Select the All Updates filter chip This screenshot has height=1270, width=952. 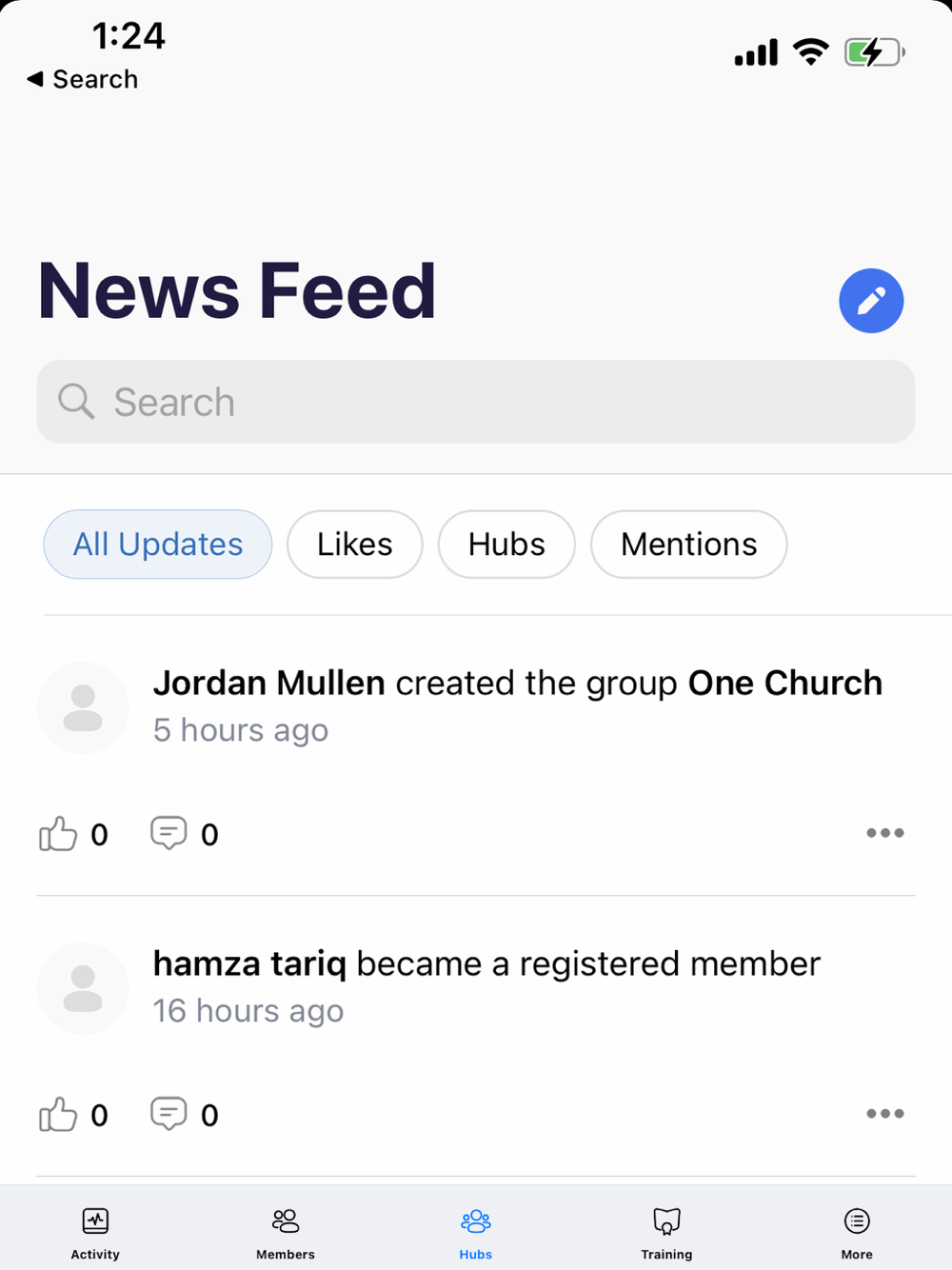coord(158,545)
